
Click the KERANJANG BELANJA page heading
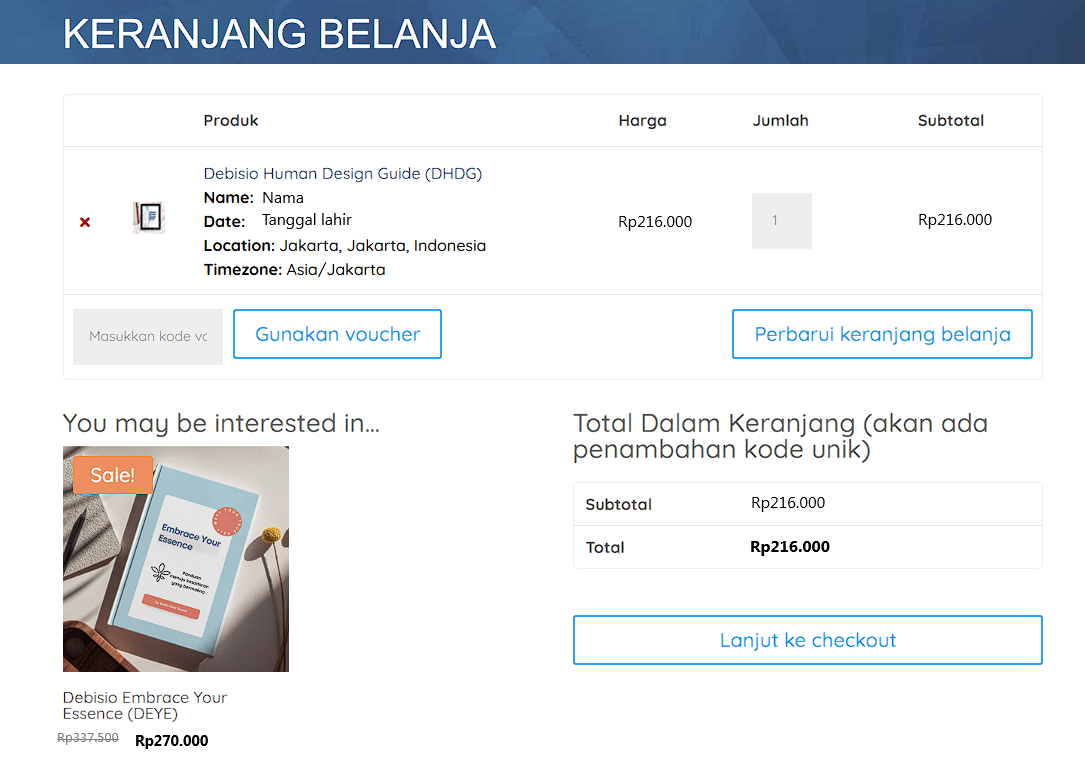280,33
